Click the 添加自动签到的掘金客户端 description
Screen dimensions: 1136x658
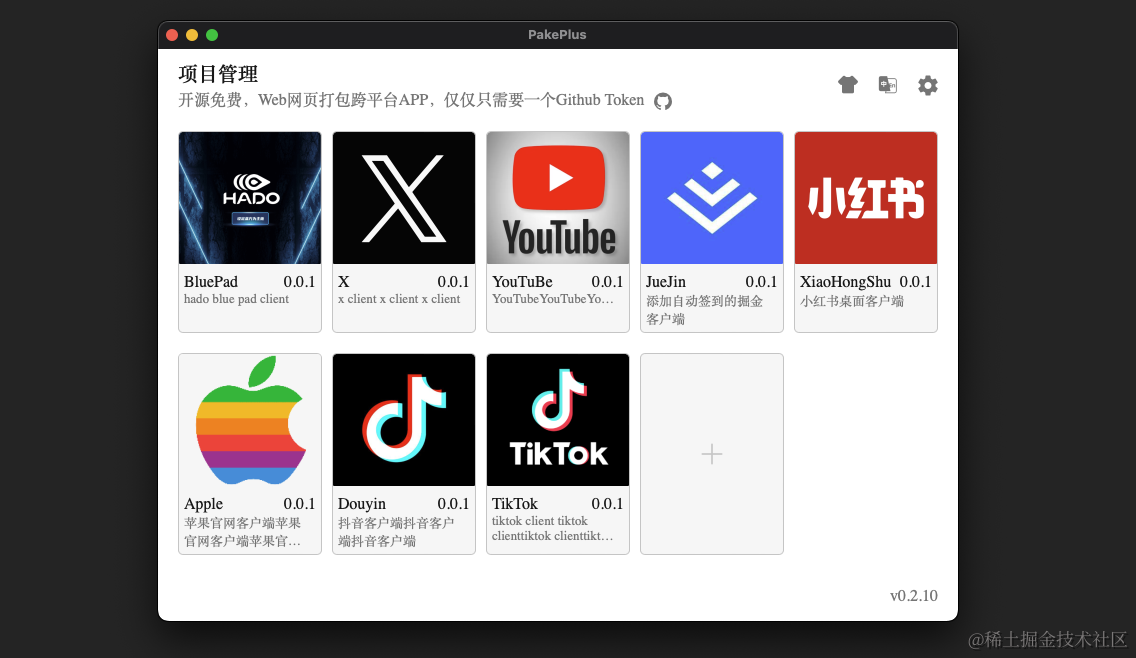click(704, 309)
